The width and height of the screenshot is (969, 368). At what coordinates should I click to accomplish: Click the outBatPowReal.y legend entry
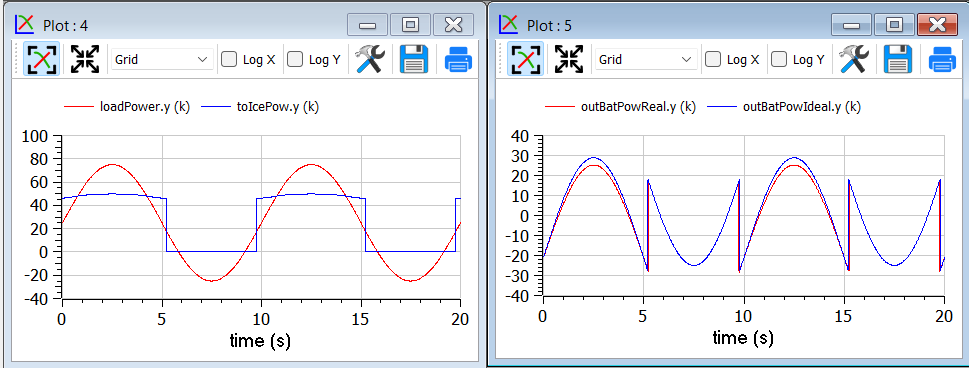coord(620,106)
